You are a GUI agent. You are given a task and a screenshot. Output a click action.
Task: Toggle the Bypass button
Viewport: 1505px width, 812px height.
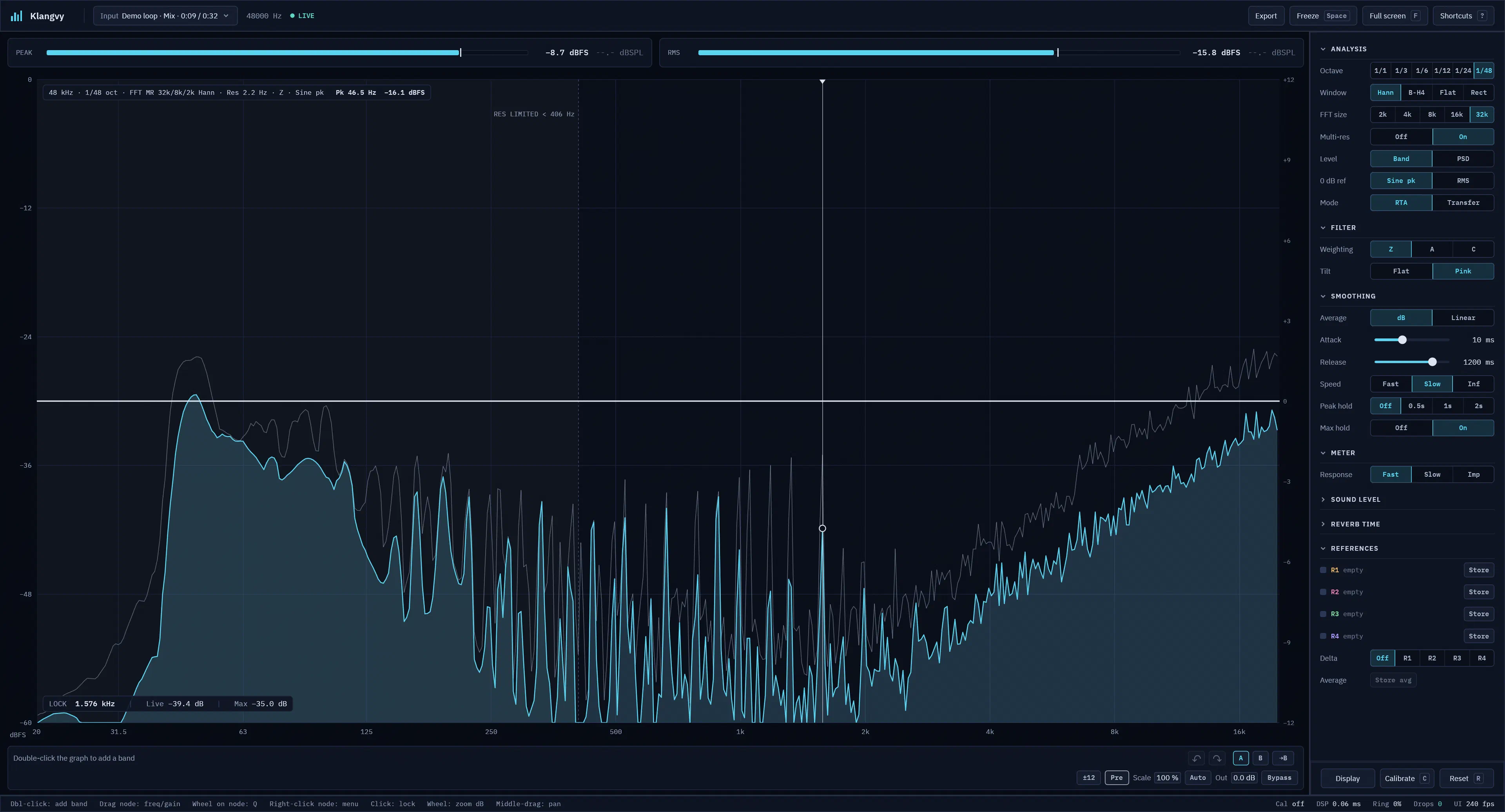(x=1279, y=778)
